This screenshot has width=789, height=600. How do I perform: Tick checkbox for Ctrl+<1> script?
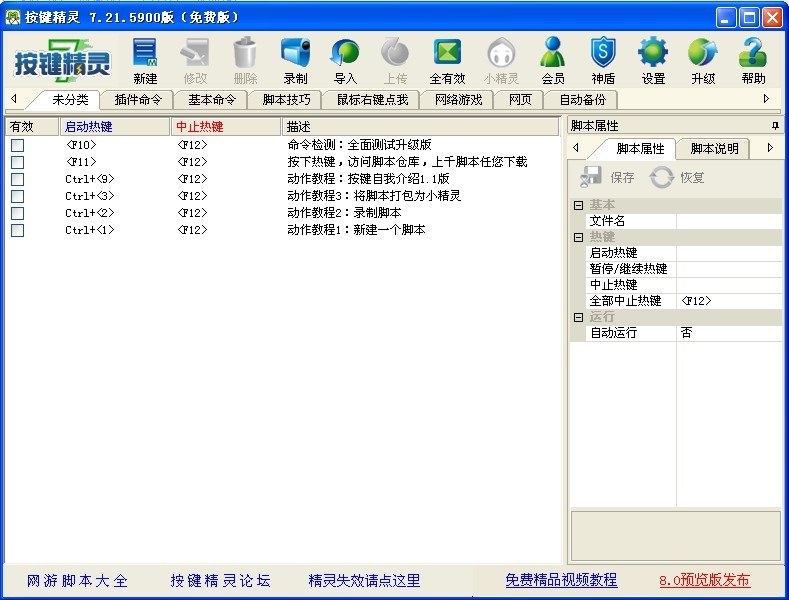(18, 231)
